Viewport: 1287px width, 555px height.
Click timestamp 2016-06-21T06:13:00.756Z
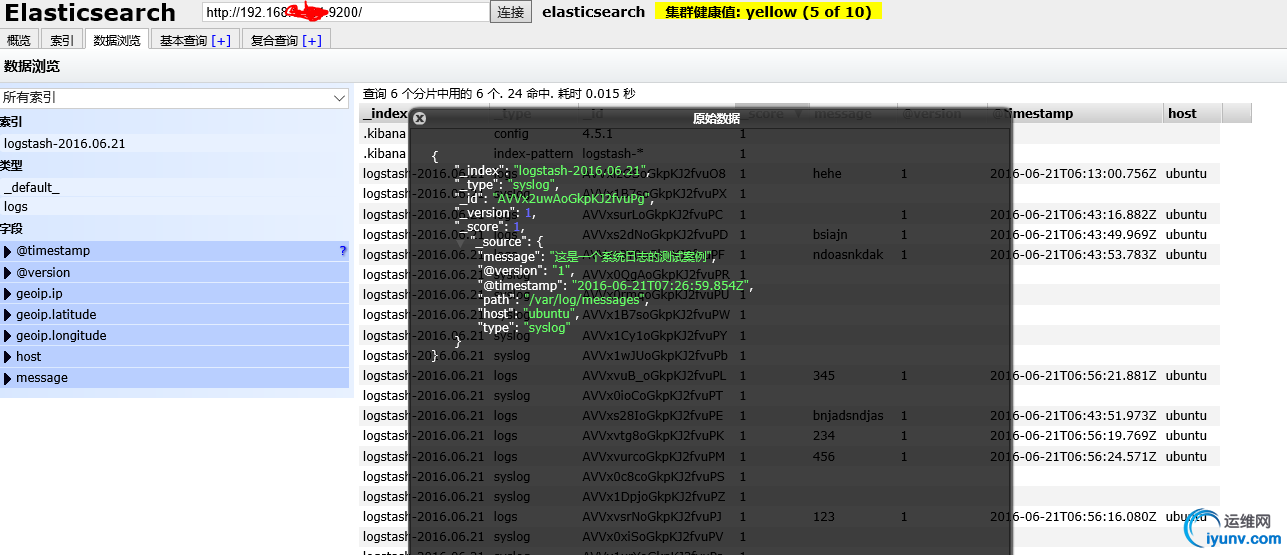pyautogui.click(x=1073, y=173)
